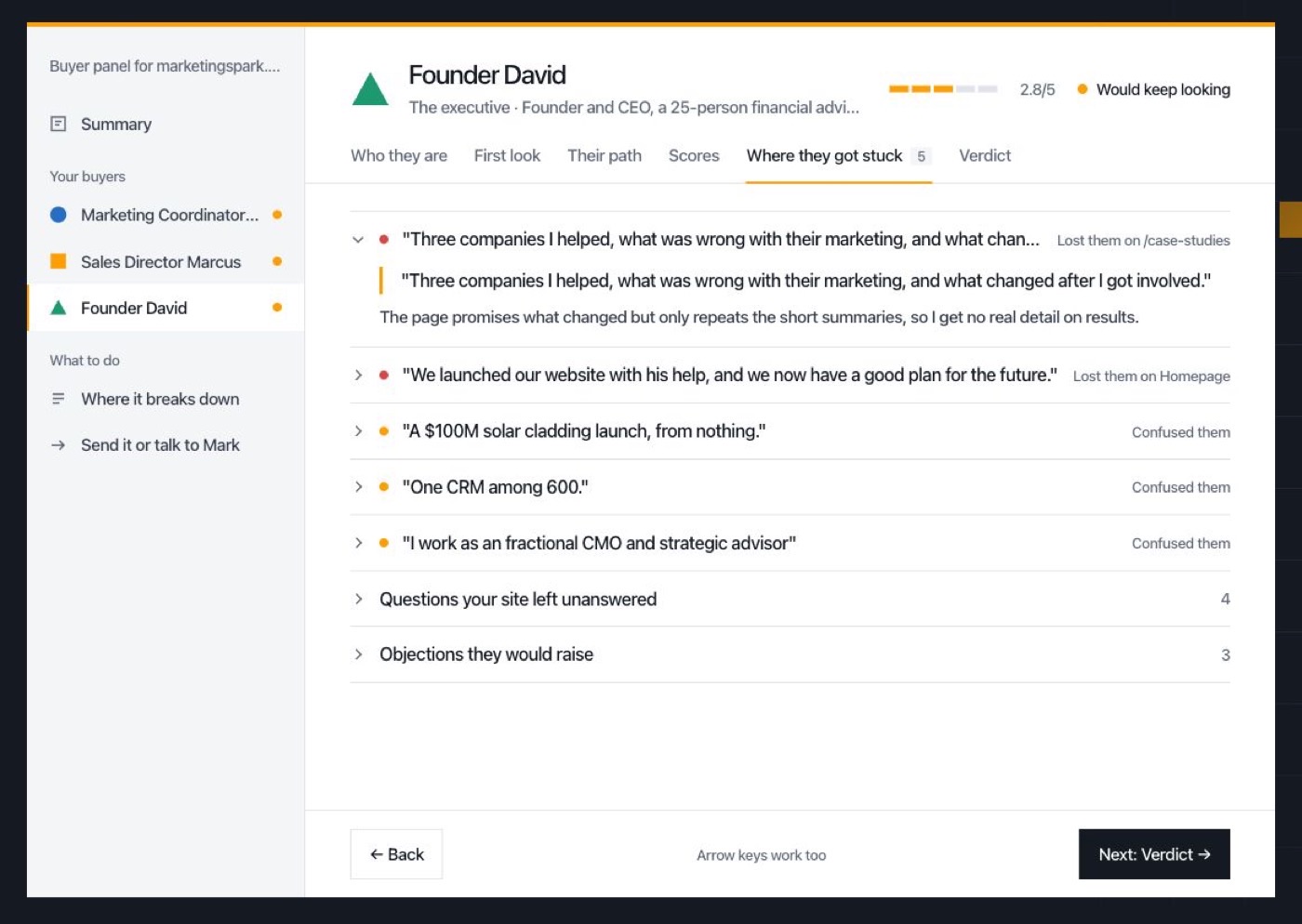Click the orange status dot next to Sales Director Marcus

pyautogui.click(x=277, y=261)
